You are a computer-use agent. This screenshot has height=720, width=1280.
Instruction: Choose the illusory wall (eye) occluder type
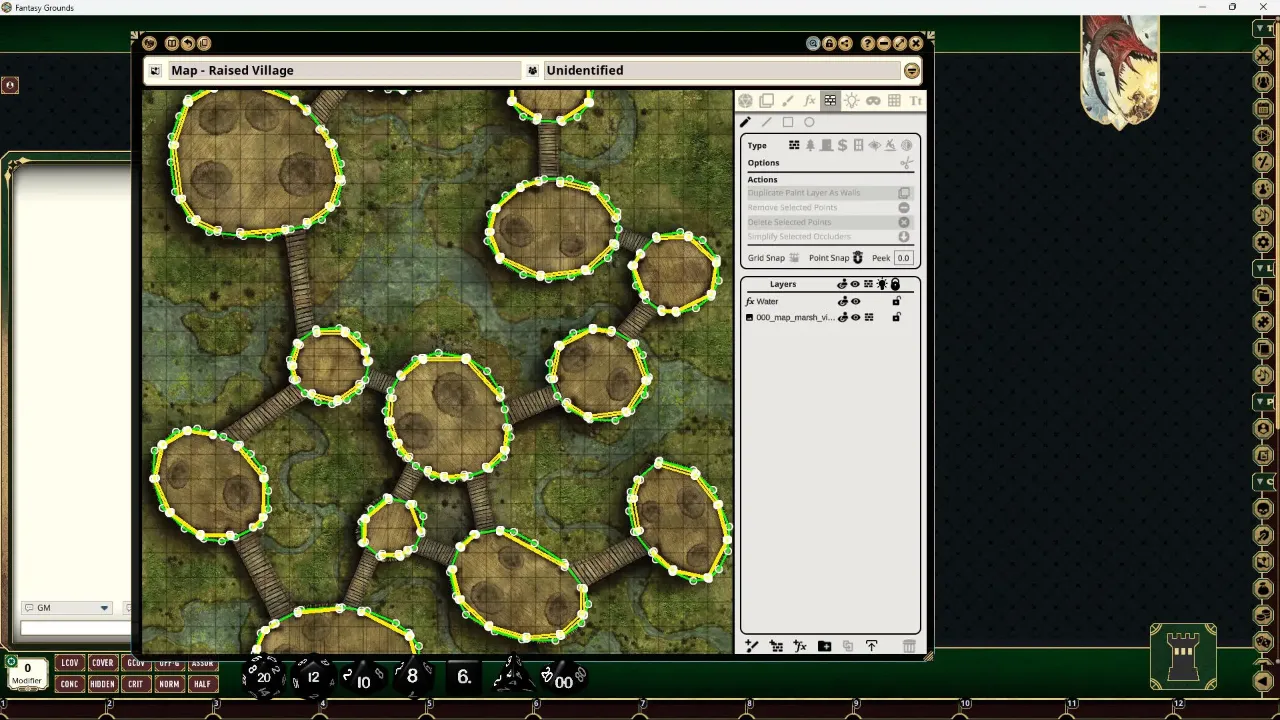point(874,145)
